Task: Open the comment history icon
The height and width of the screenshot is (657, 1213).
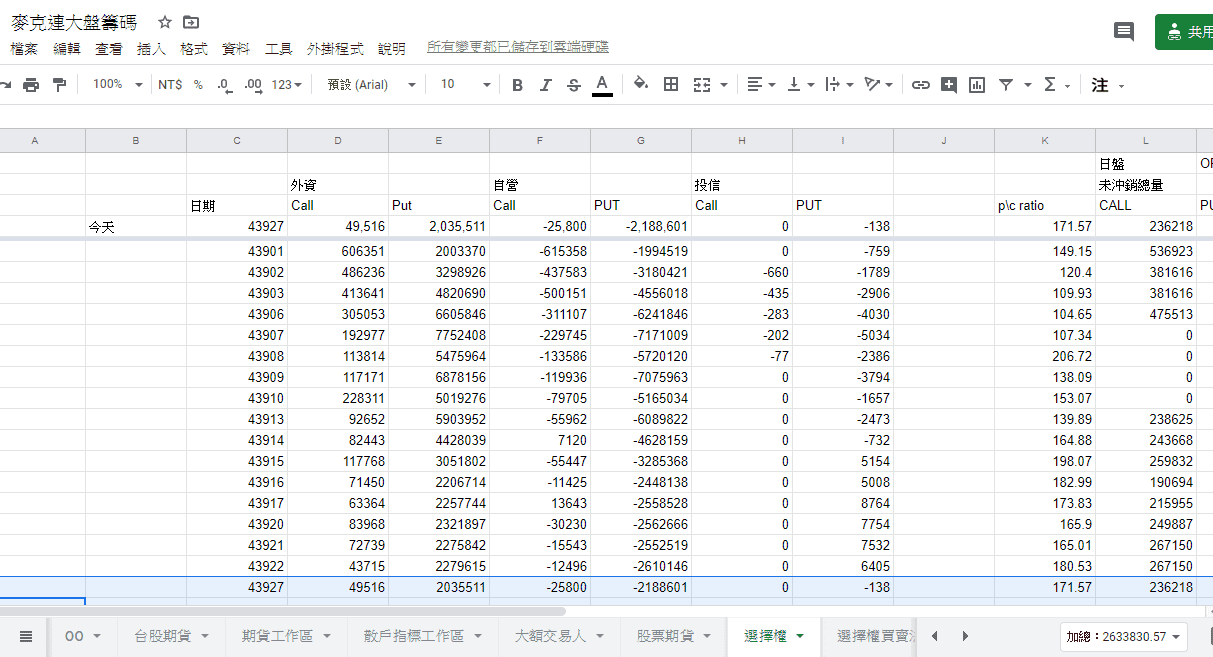Action: pos(1124,32)
